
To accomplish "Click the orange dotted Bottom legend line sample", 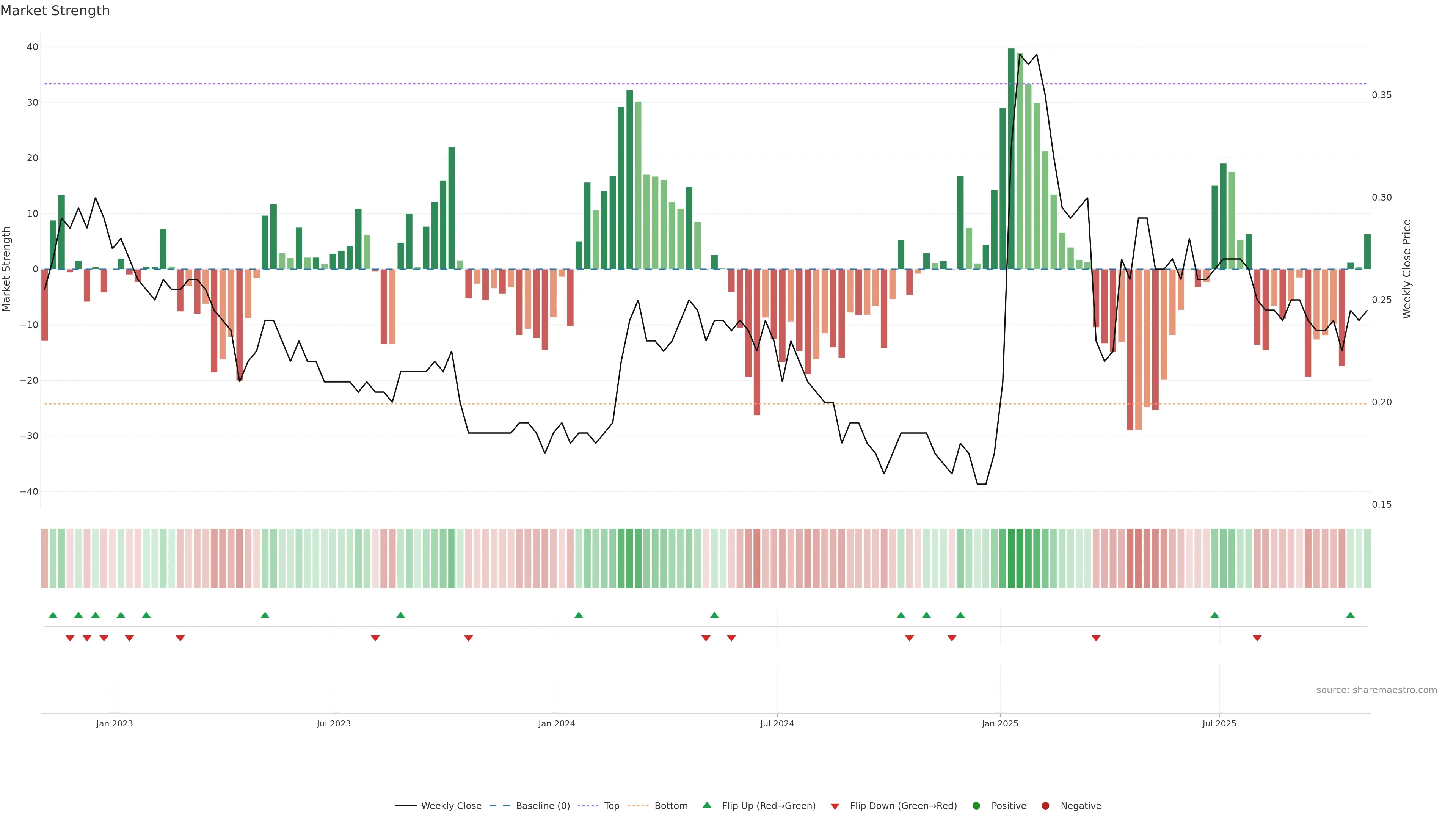I will click(x=638, y=805).
